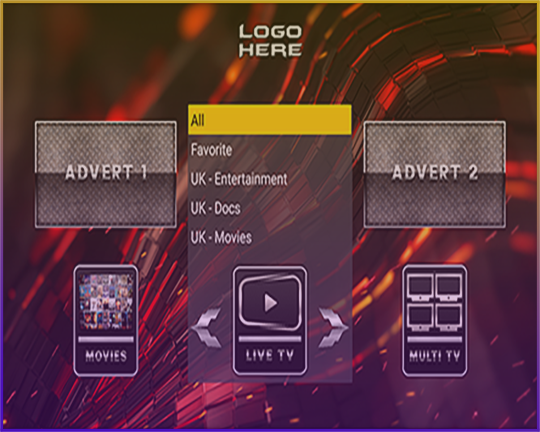Viewport: 540px width, 432px height.
Task: Open the Multi TV grid icon
Action: (435, 320)
